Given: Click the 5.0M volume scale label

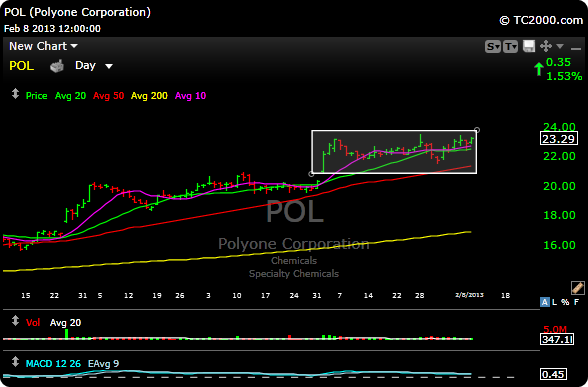Looking at the screenshot, I should 555,330.
